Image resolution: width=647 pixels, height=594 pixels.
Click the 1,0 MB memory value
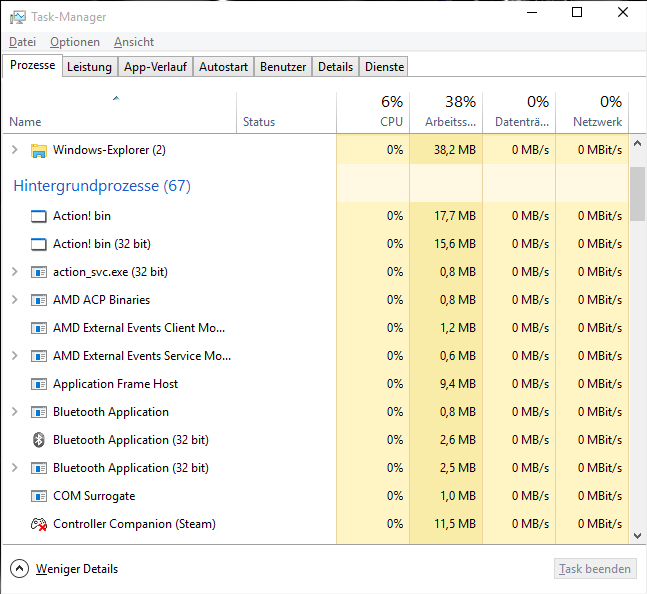point(458,496)
